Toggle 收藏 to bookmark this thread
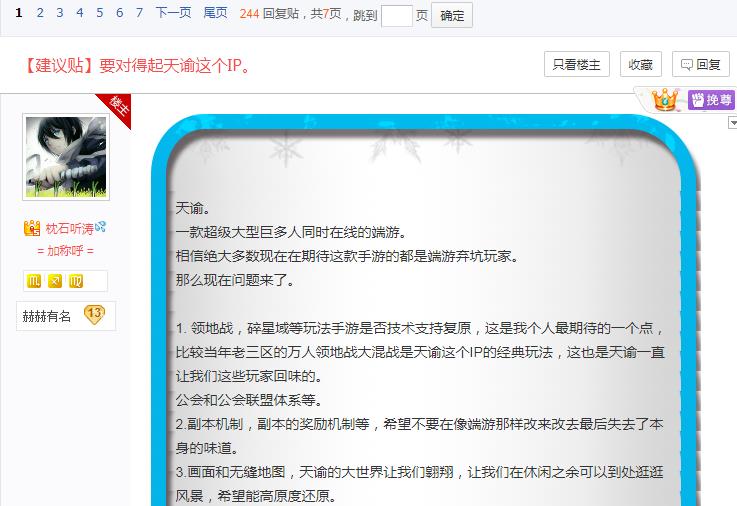 click(x=640, y=64)
